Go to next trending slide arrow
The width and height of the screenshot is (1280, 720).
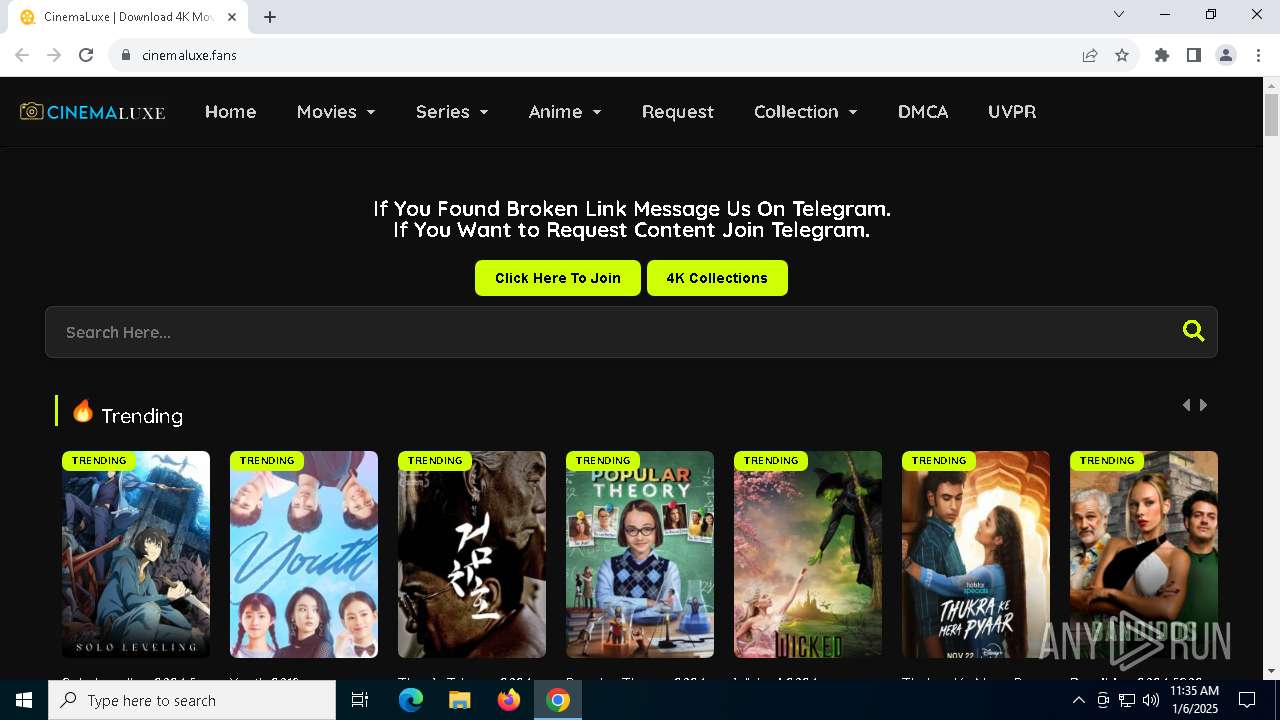click(1203, 405)
